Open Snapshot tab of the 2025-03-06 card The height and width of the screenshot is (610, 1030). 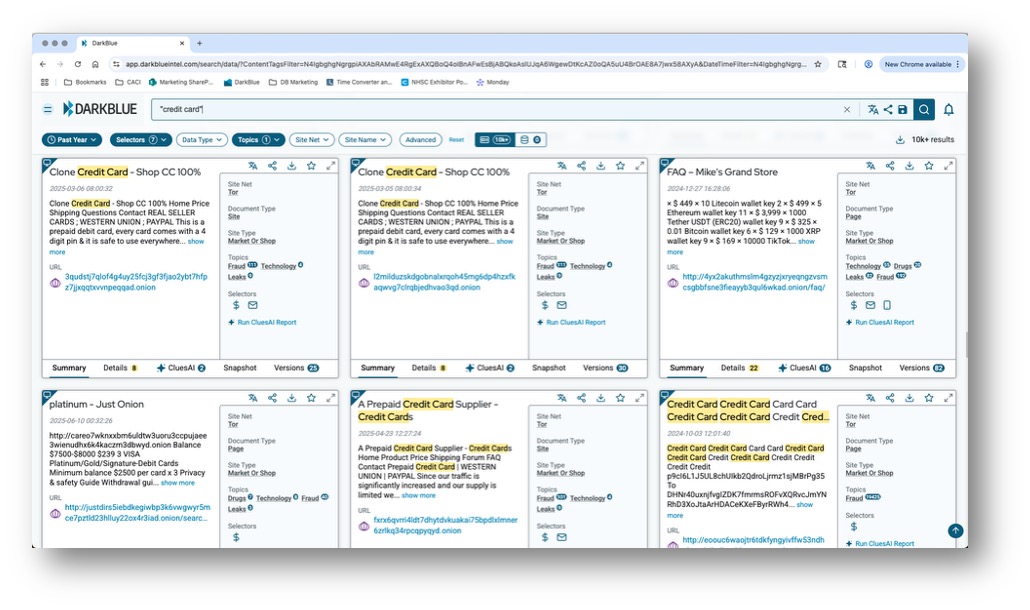point(240,368)
